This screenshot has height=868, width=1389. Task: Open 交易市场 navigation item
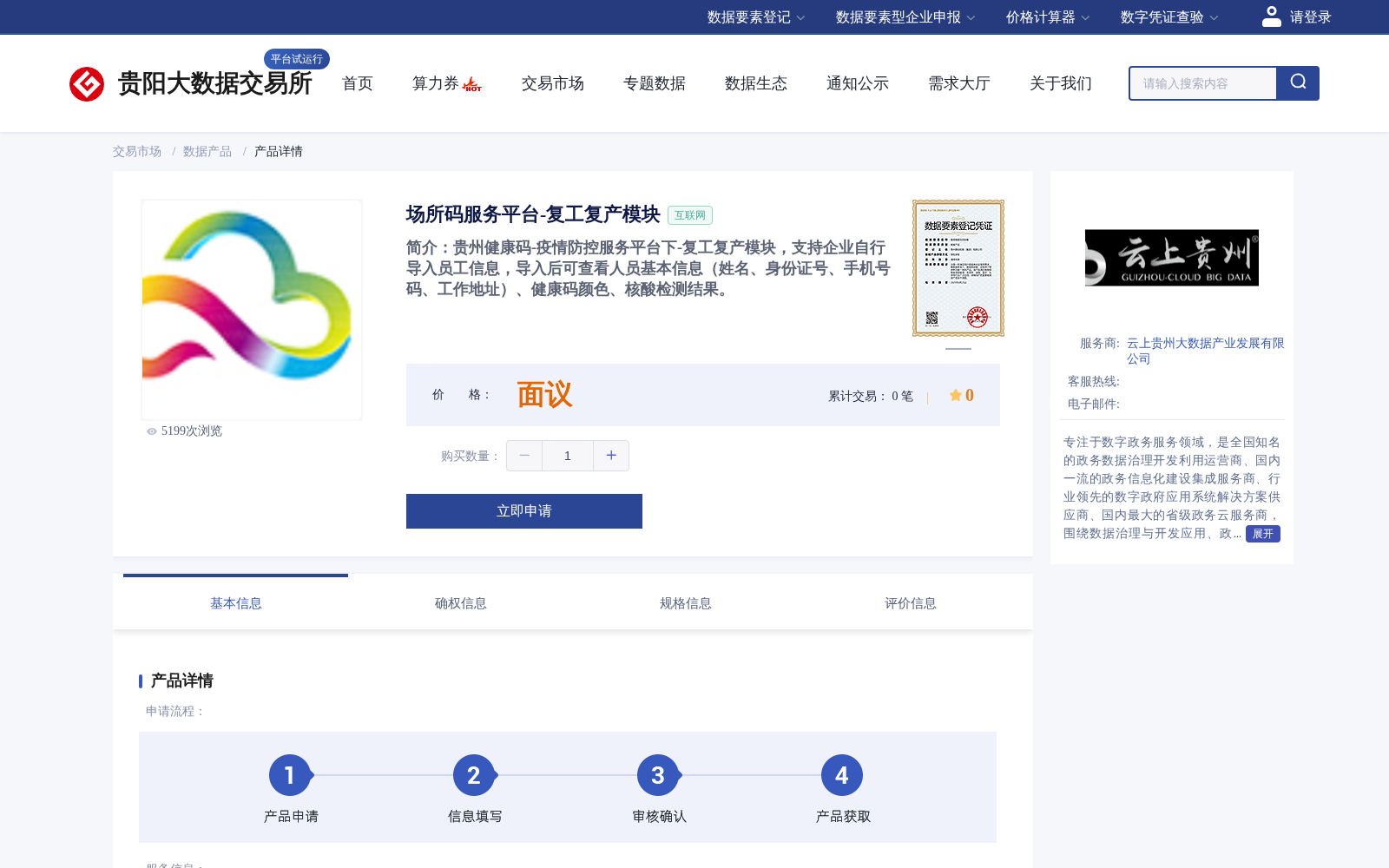[x=553, y=83]
